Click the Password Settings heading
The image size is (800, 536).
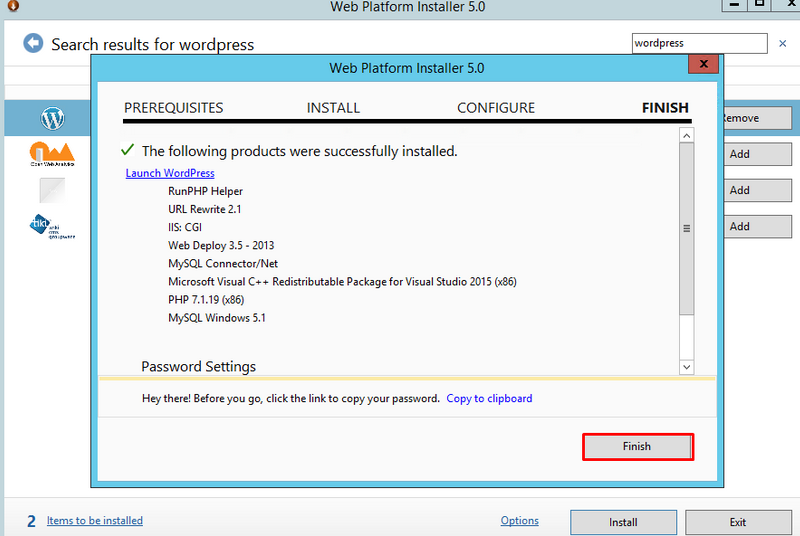(x=198, y=367)
